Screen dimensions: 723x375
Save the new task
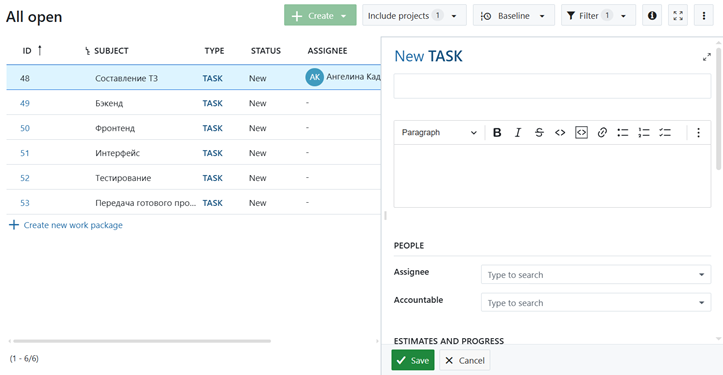[413, 360]
